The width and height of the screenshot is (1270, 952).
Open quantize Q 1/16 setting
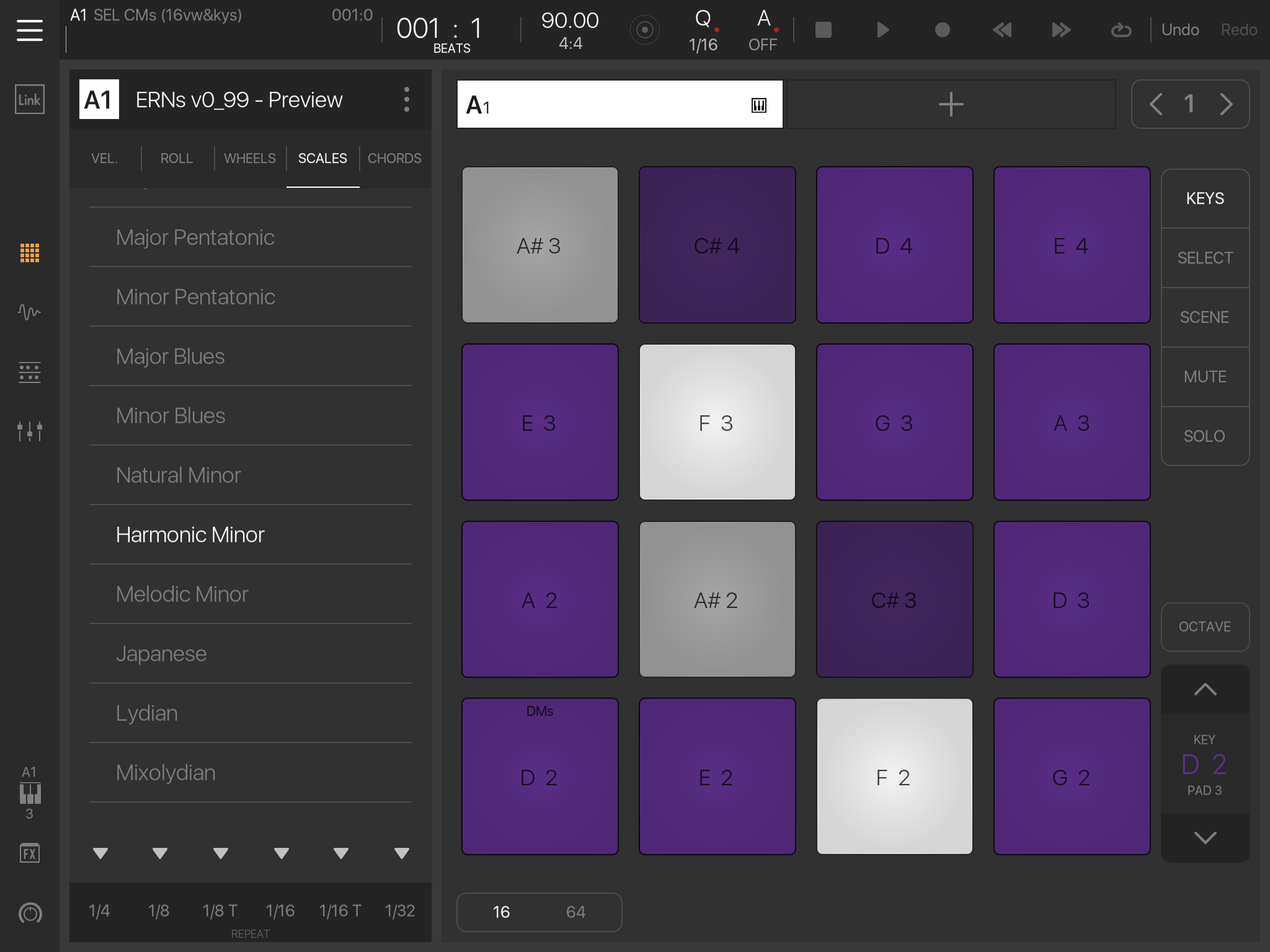pos(703,30)
